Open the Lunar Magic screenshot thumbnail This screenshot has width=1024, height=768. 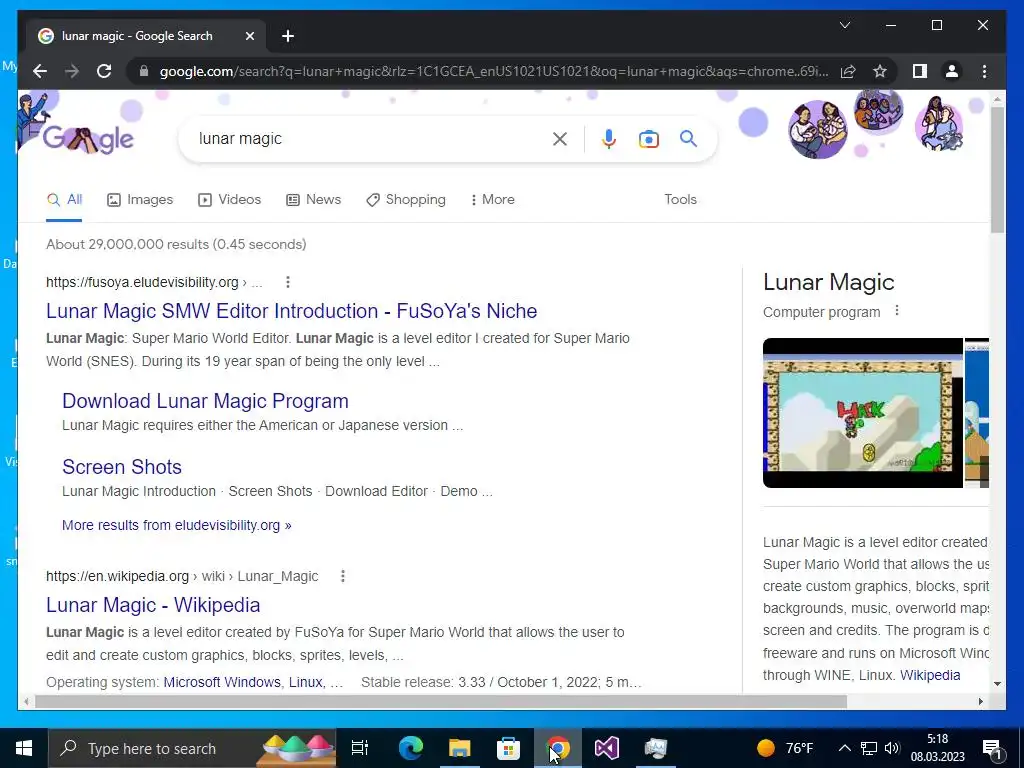(x=862, y=413)
